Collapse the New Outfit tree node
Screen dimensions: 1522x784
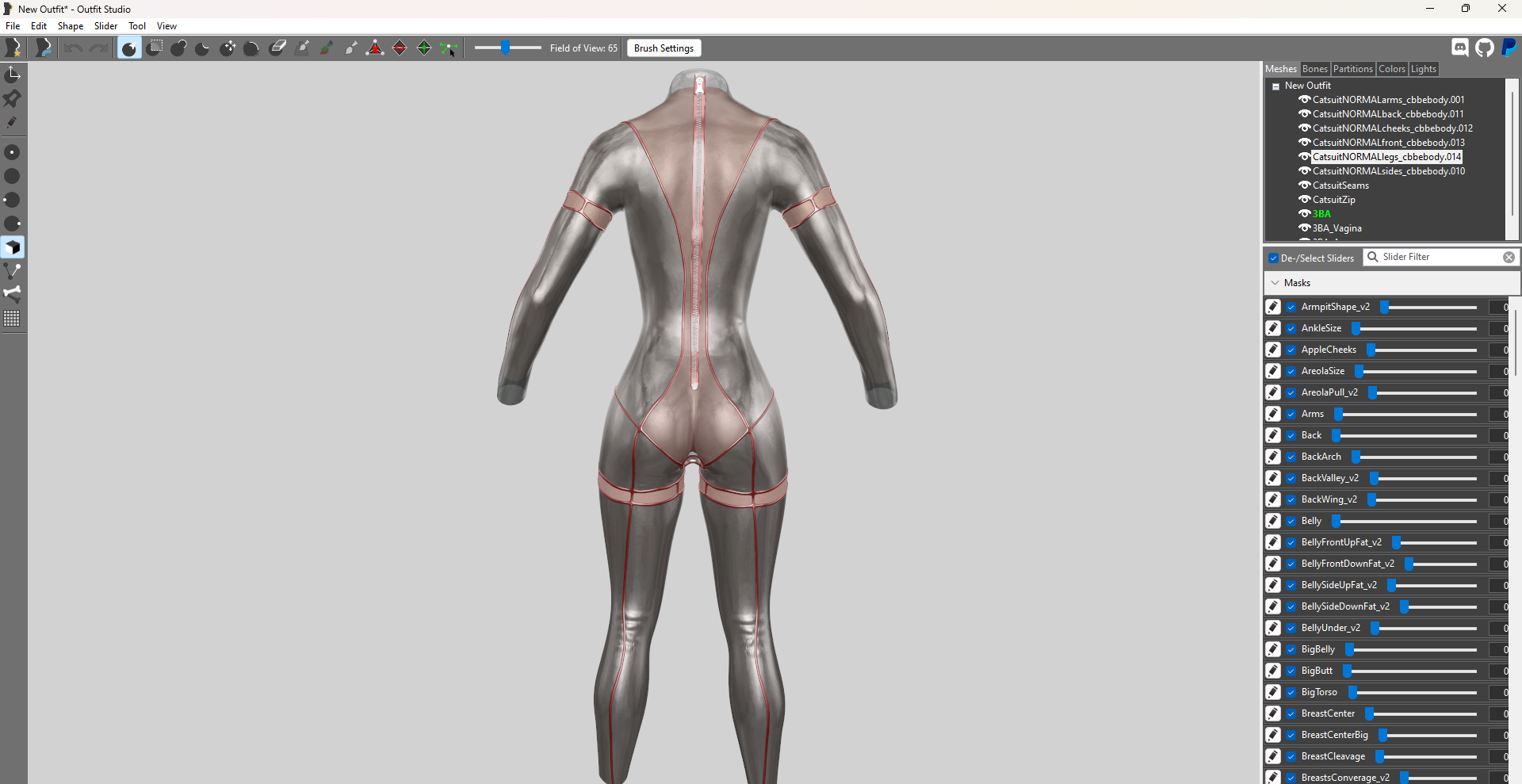point(1275,86)
